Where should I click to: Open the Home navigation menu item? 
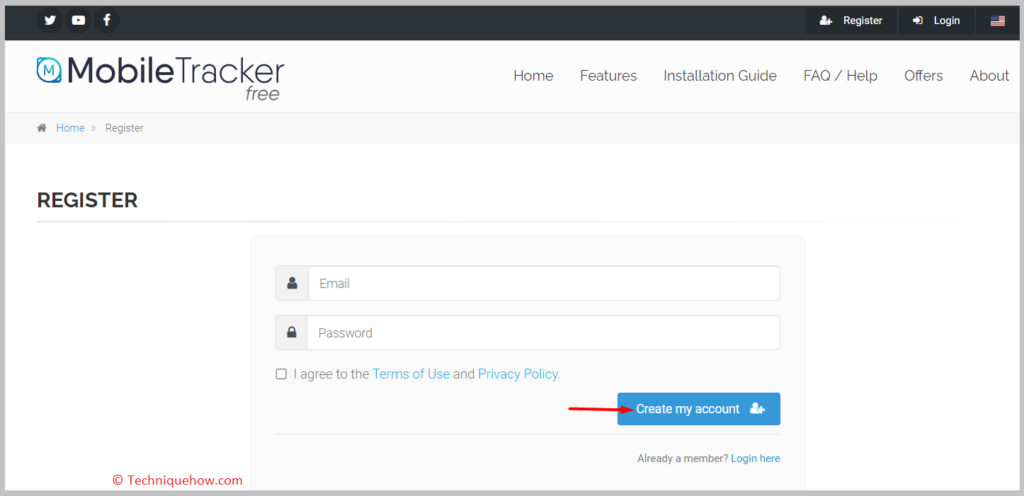[533, 76]
